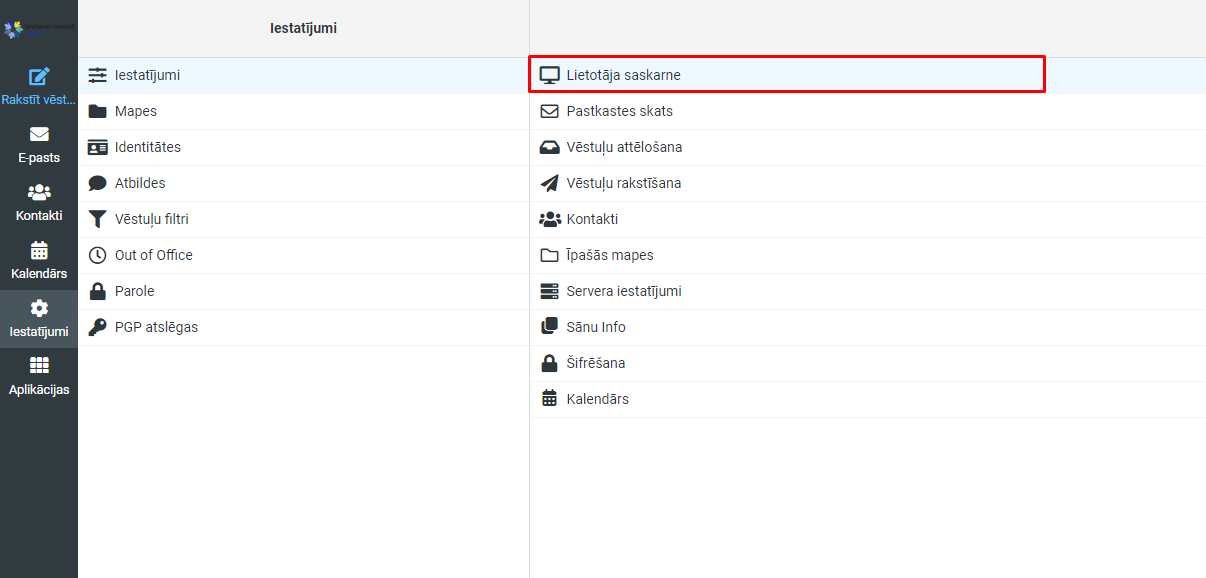1206x578 pixels.
Task: Open the Aplikācijas grid icon
Action: click(x=39, y=367)
